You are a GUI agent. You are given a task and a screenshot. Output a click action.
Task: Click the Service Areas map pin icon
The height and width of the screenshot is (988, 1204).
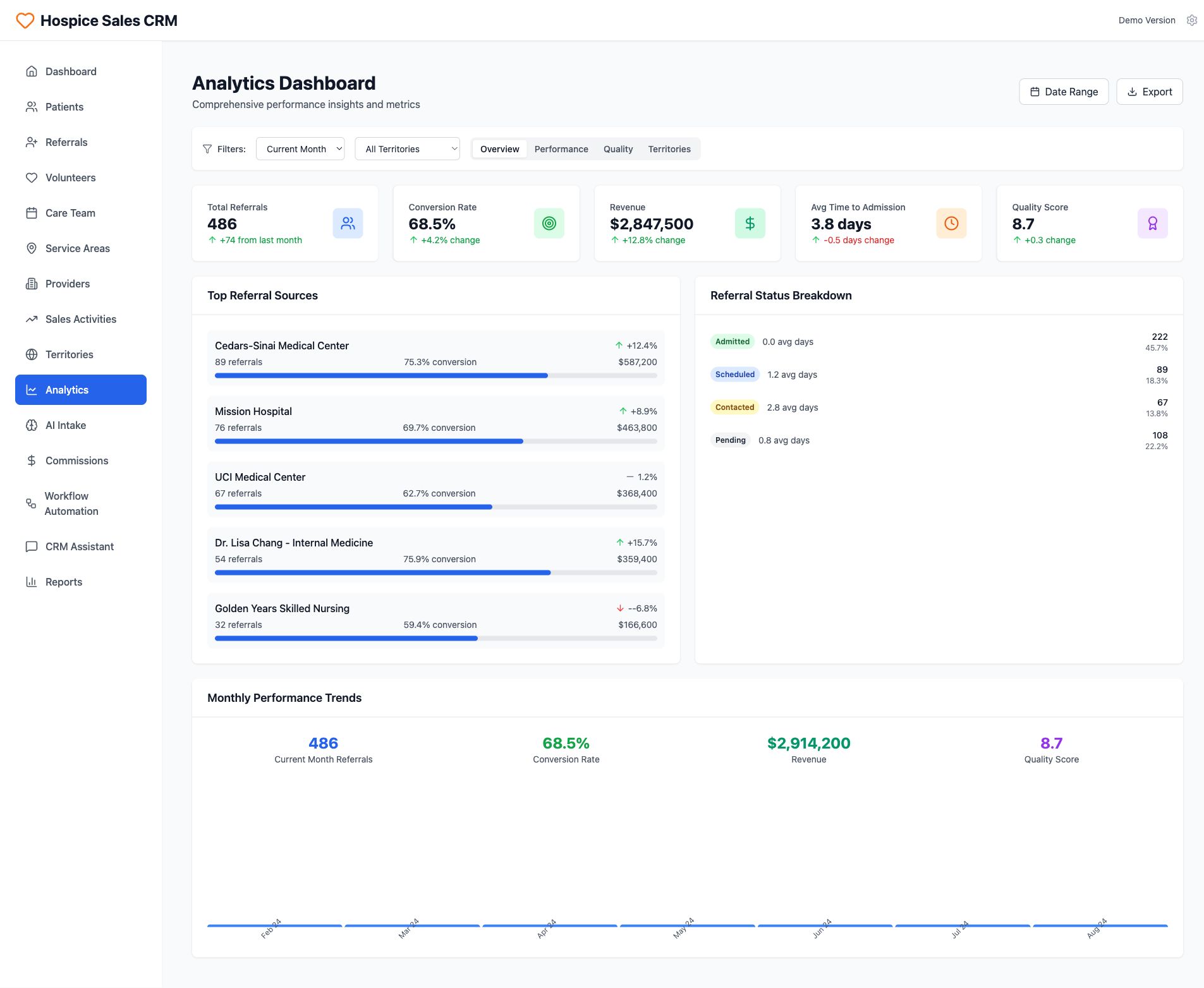[32, 248]
